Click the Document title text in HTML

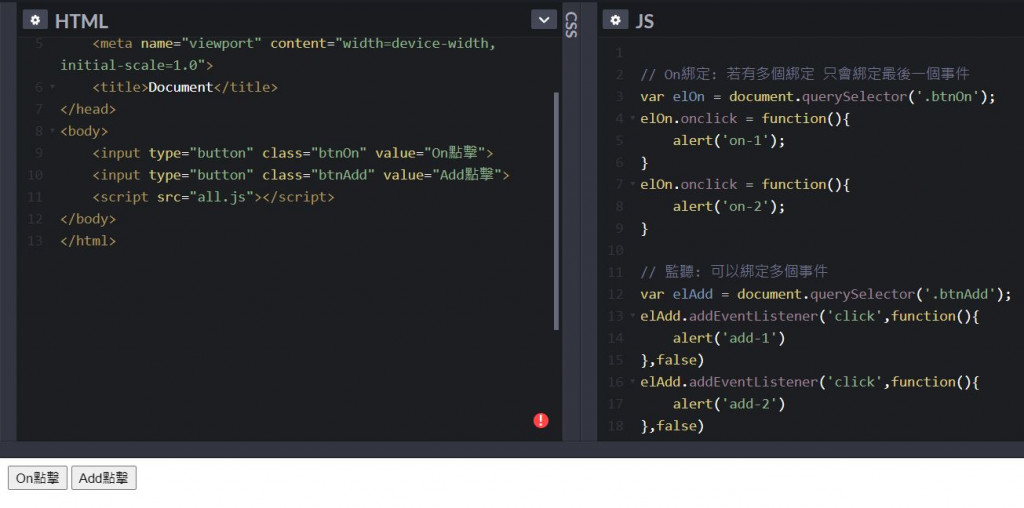pyautogui.click(x=181, y=87)
